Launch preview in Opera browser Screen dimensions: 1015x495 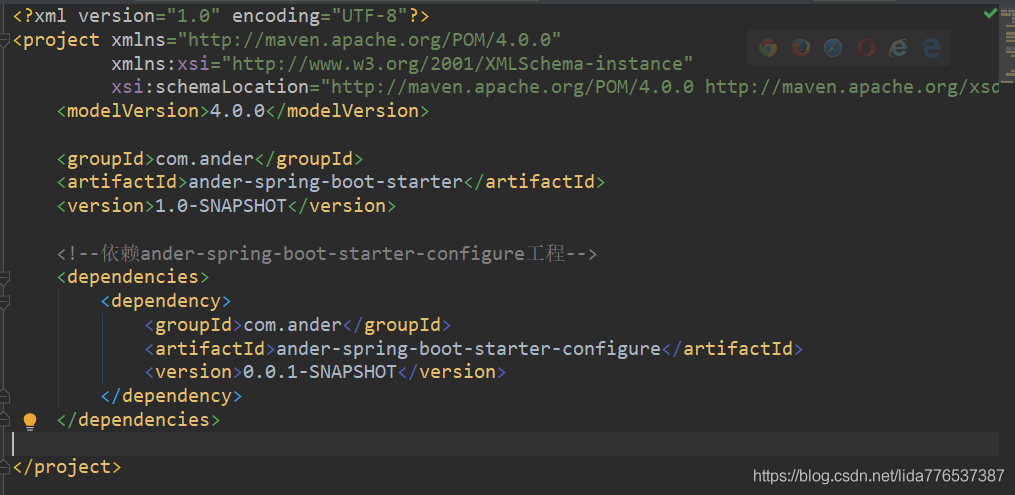(x=866, y=47)
